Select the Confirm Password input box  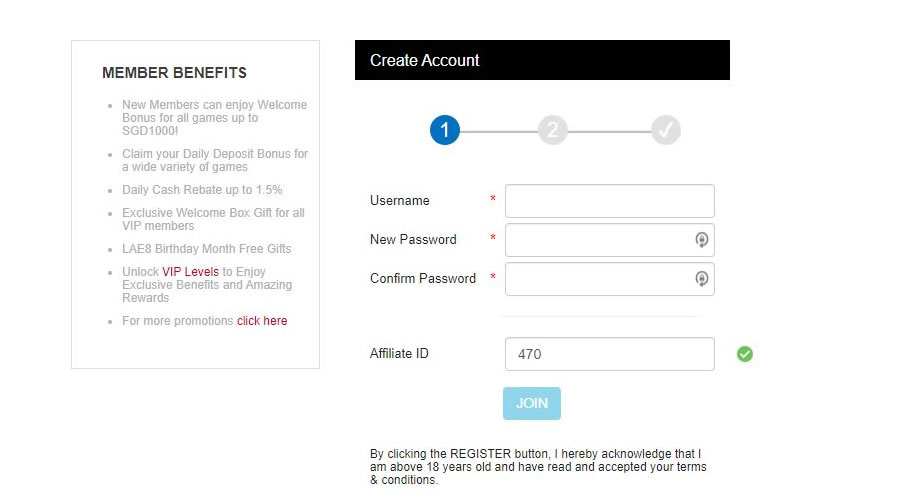(598, 279)
